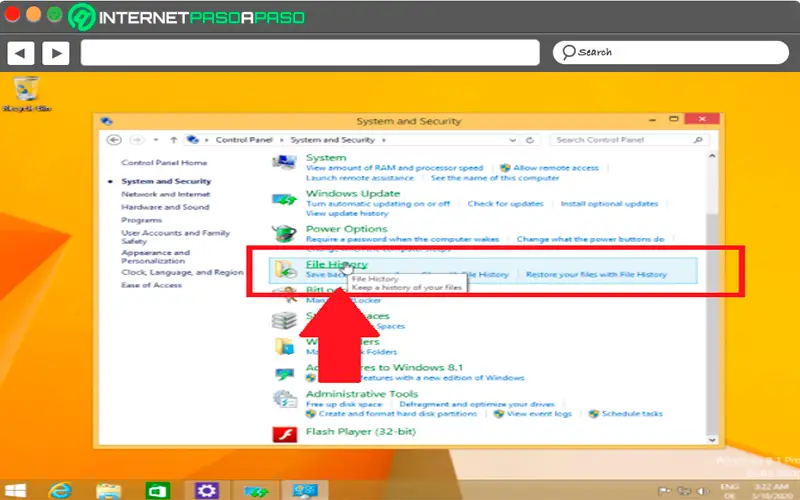Screen dimensions: 800x500
Task: Click the File History folder icon
Action: [x=285, y=269]
